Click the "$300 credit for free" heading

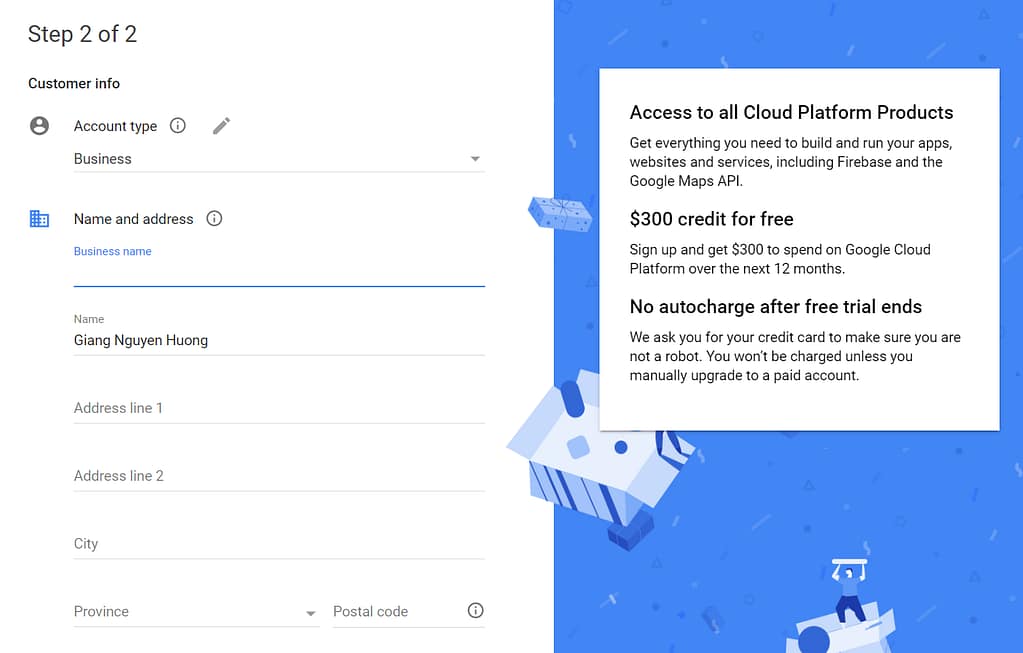click(x=711, y=219)
